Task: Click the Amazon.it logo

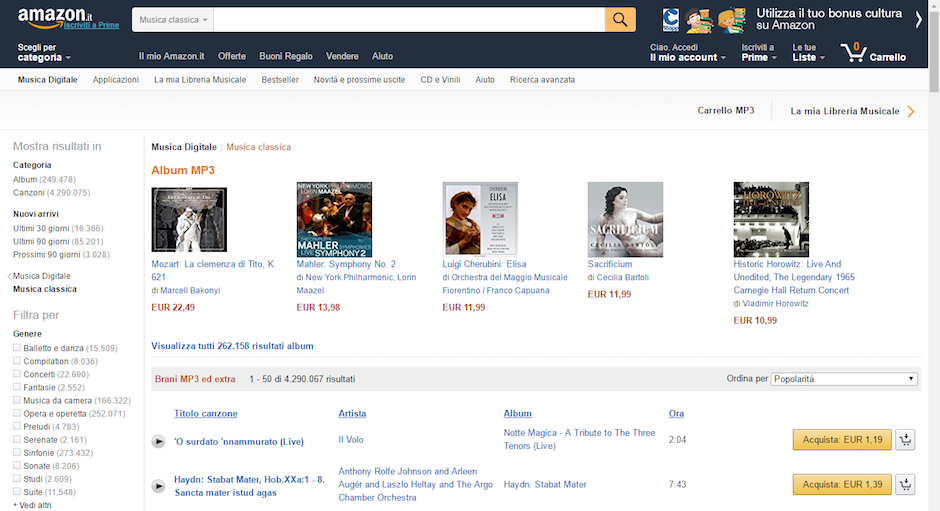Action: point(55,17)
